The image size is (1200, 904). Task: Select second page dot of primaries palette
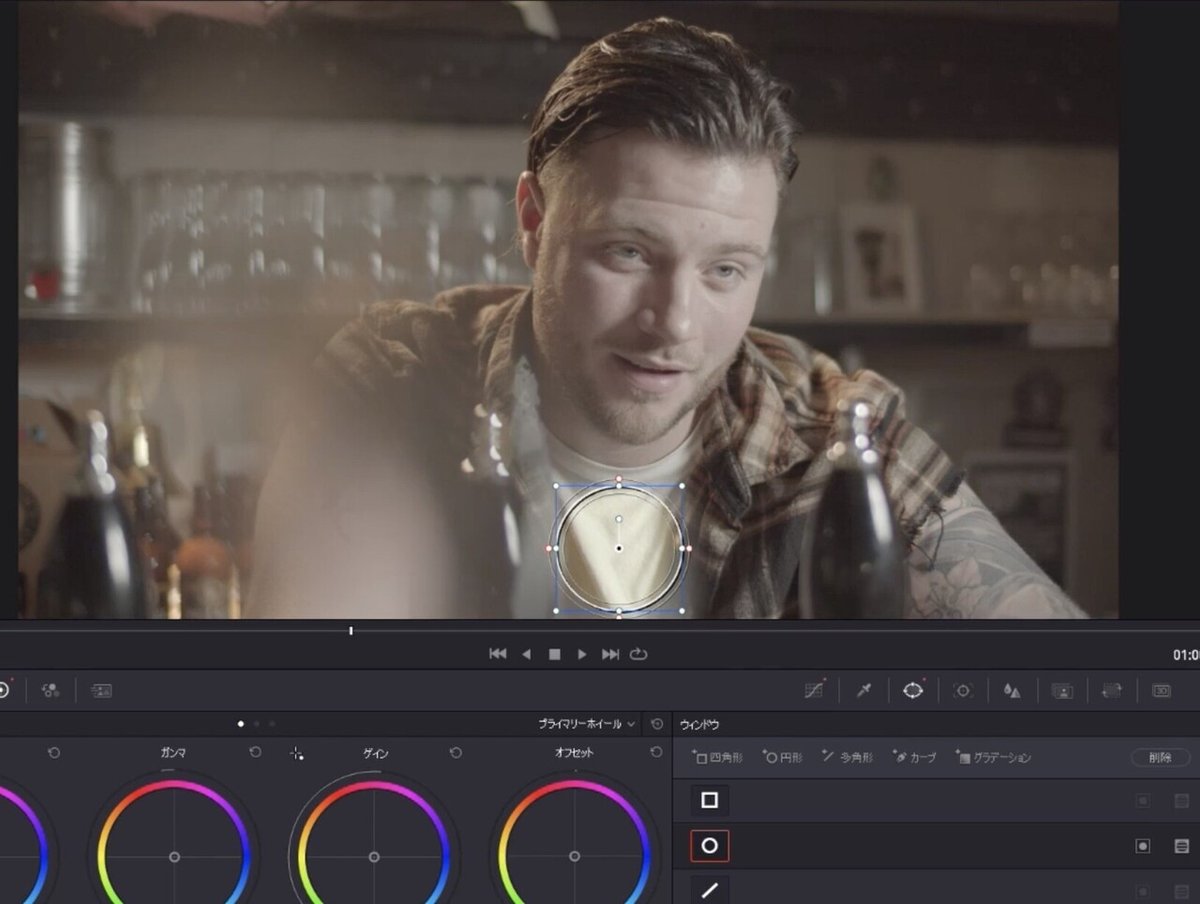256,723
